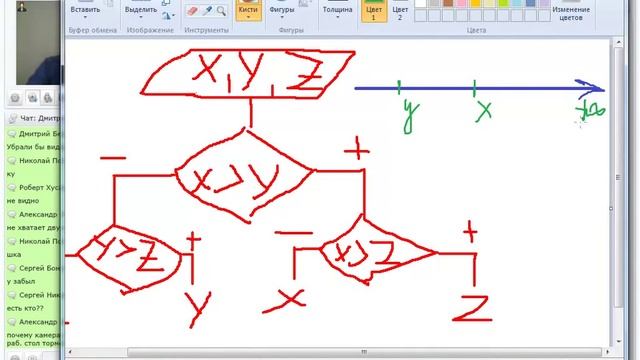
Task: Pick the gold orange color swatch
Action: click(x=476, y=3)
